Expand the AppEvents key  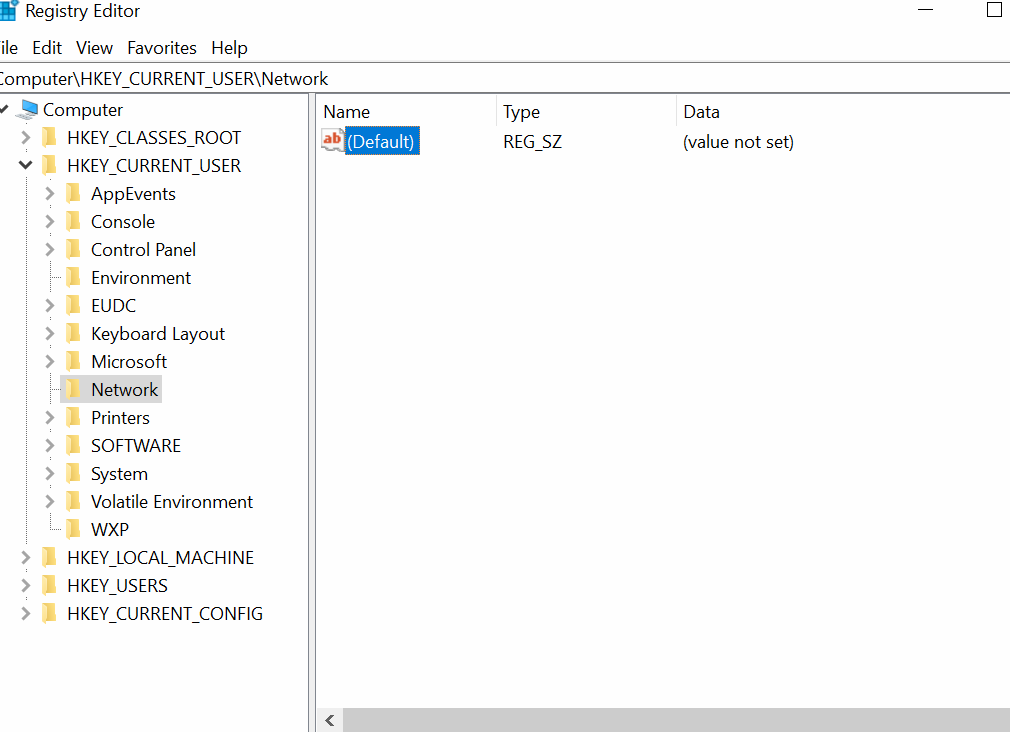[x=50, y=193]
